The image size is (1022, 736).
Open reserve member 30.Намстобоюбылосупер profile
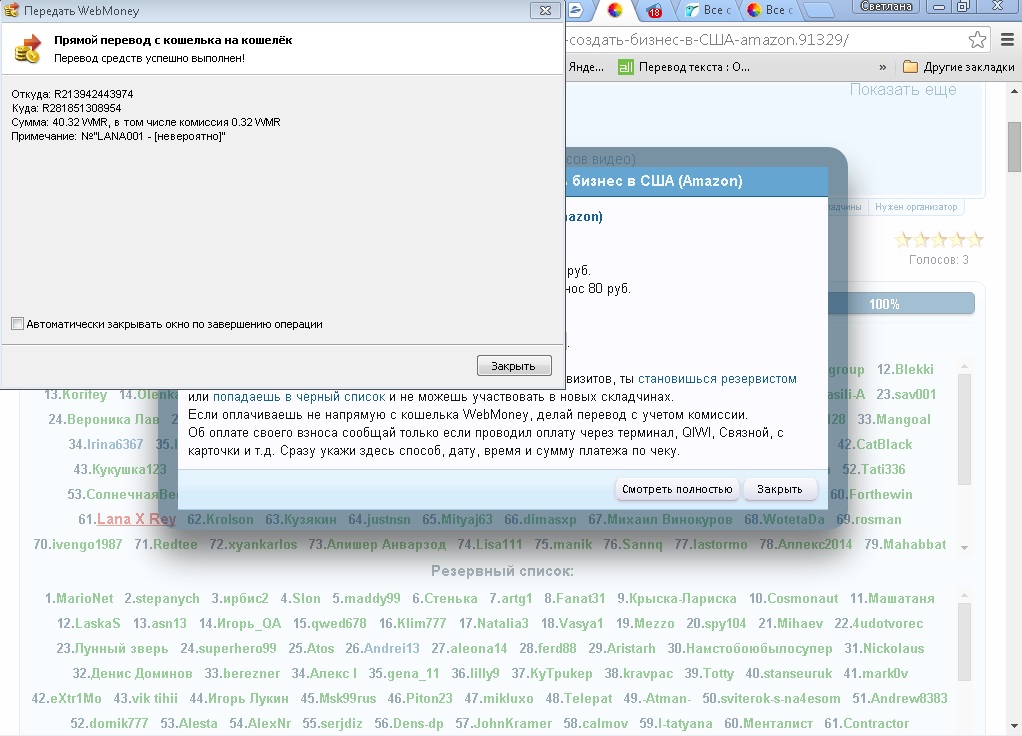[750, 648]
